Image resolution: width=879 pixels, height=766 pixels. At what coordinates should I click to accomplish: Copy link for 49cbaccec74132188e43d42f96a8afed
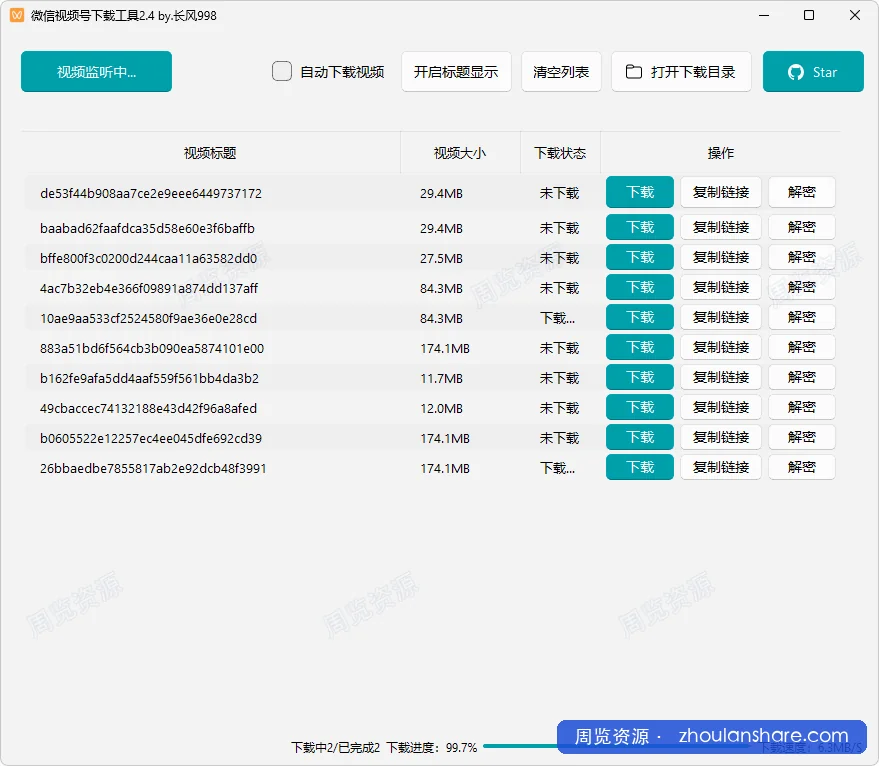[x=721, y=407]
